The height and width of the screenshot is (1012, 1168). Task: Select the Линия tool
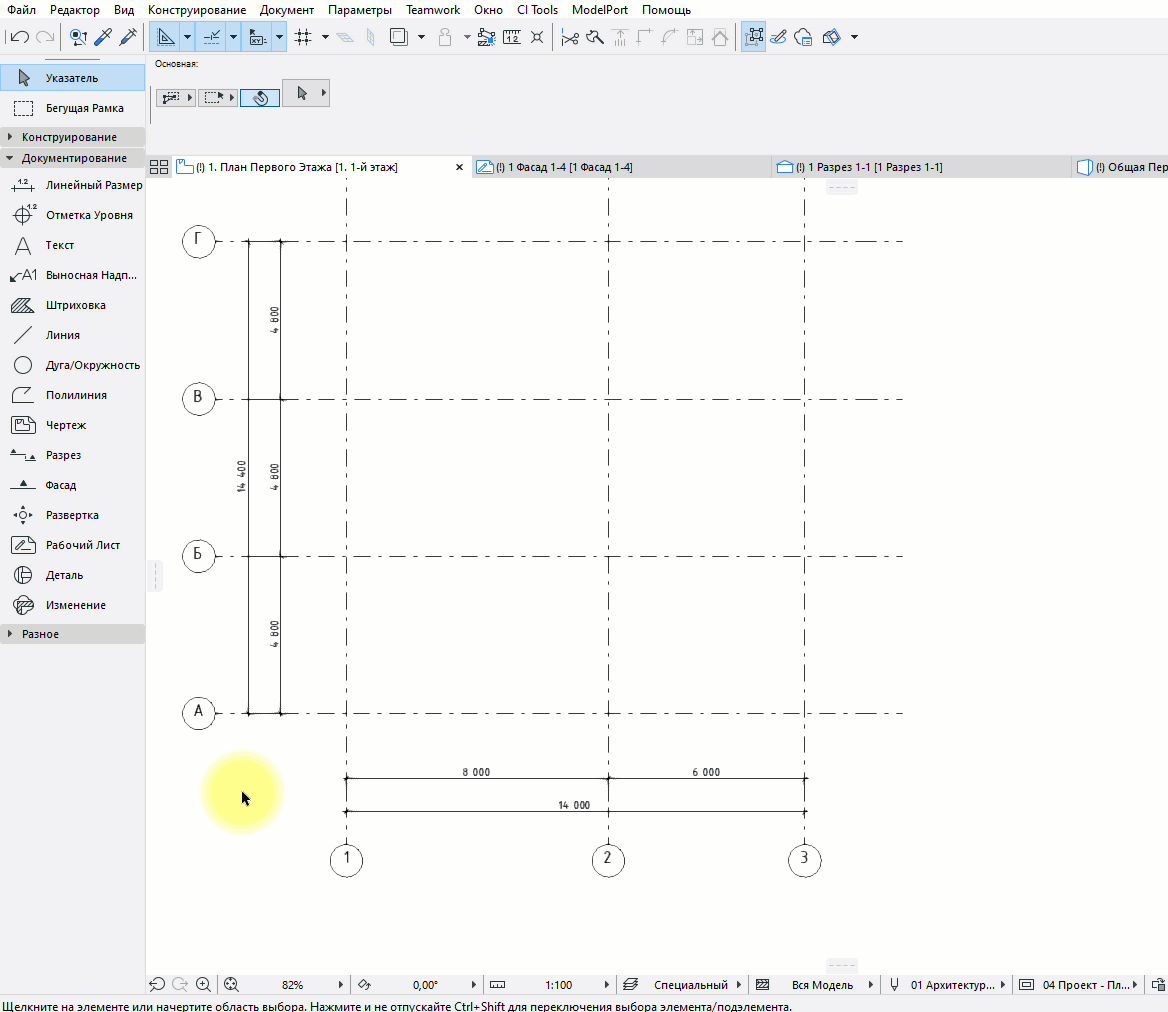click(72, 335)
